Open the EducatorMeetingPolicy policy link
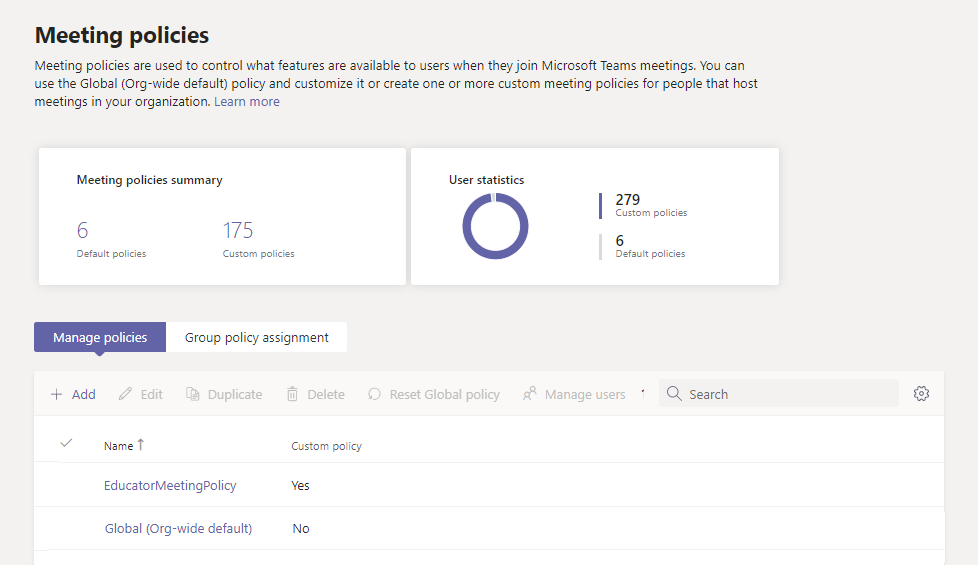 tap(170, 486)
